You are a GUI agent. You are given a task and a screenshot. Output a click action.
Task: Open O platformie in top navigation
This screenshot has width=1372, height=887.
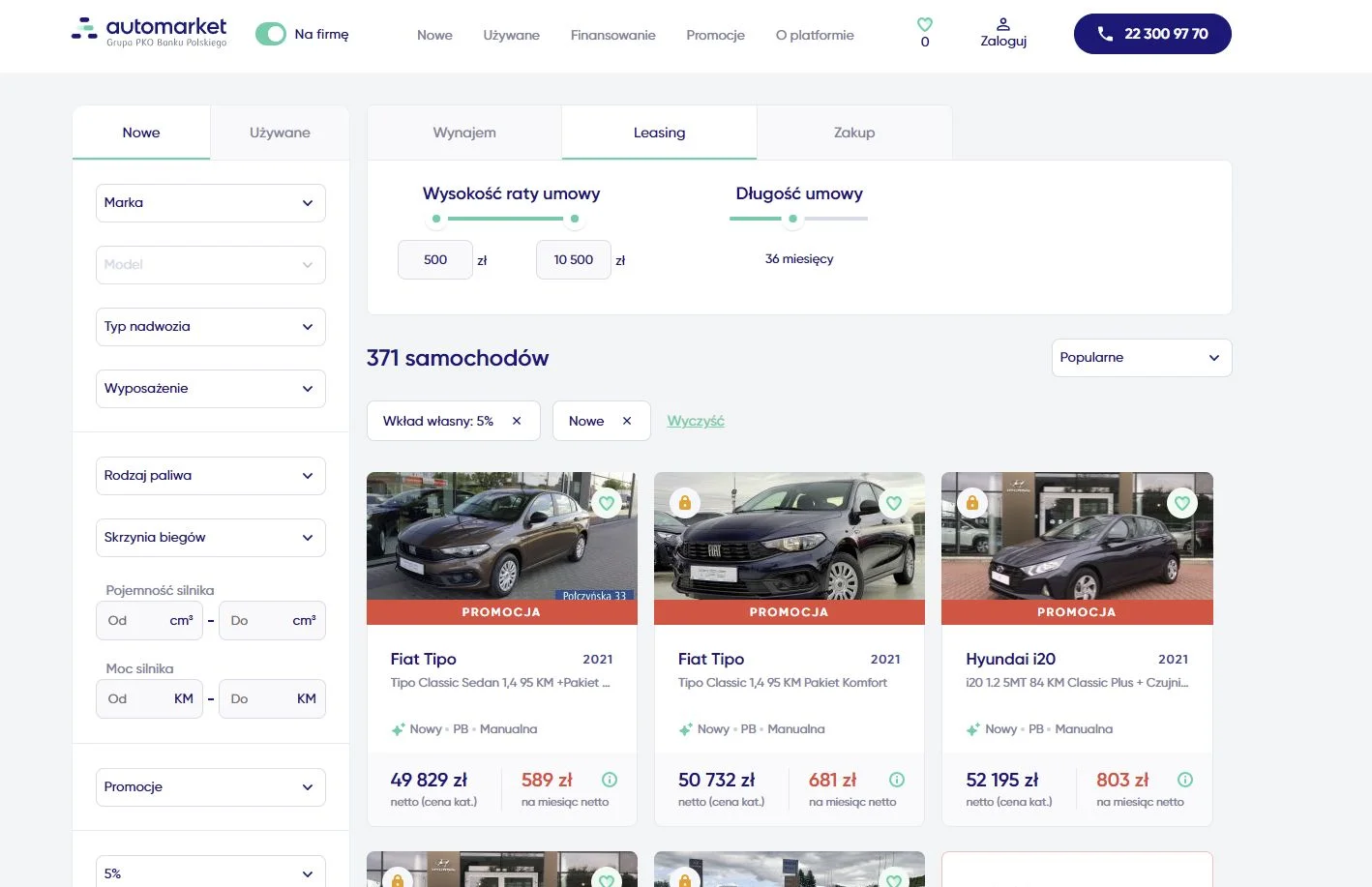(815, 35)
